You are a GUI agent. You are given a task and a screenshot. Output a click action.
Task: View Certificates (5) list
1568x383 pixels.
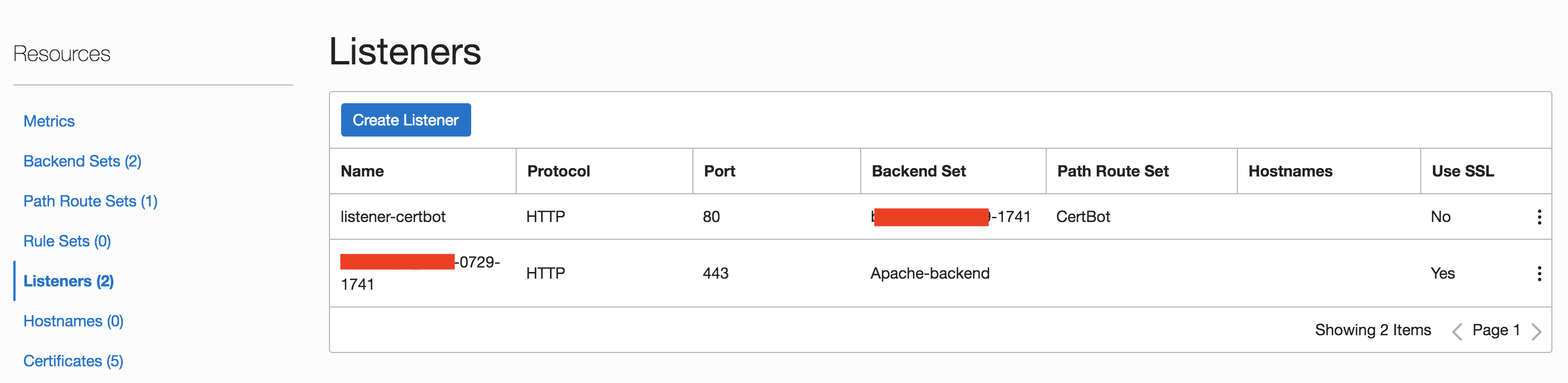[x=73, y=361]
